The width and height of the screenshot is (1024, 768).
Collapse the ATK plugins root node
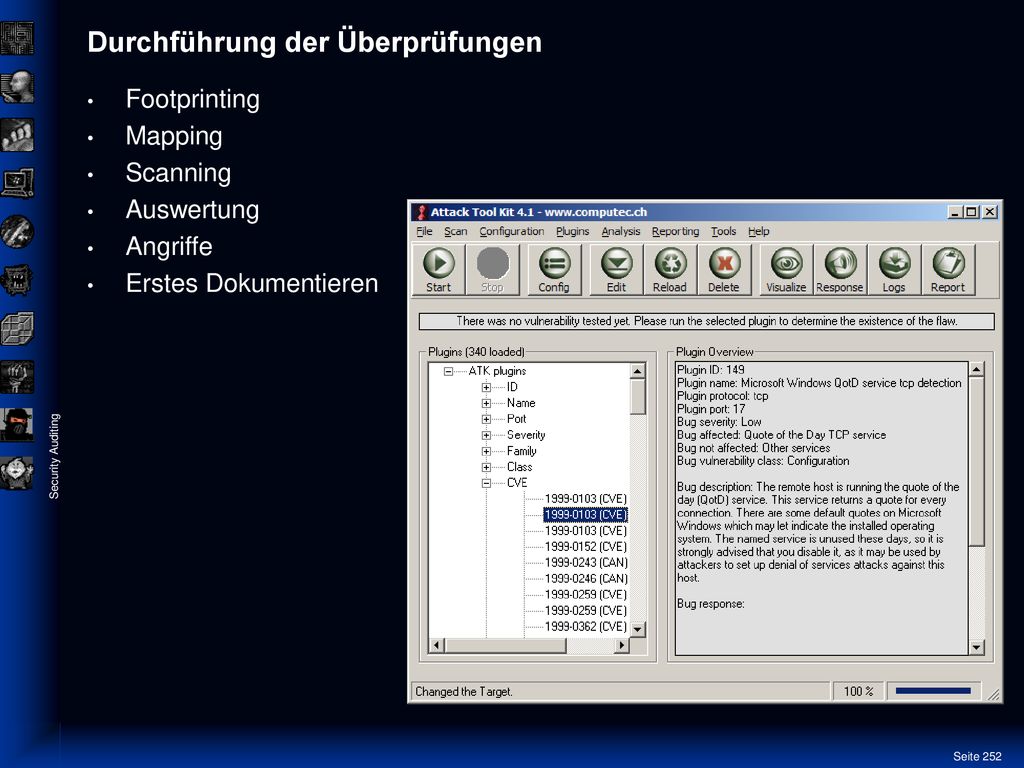point(448,372)
